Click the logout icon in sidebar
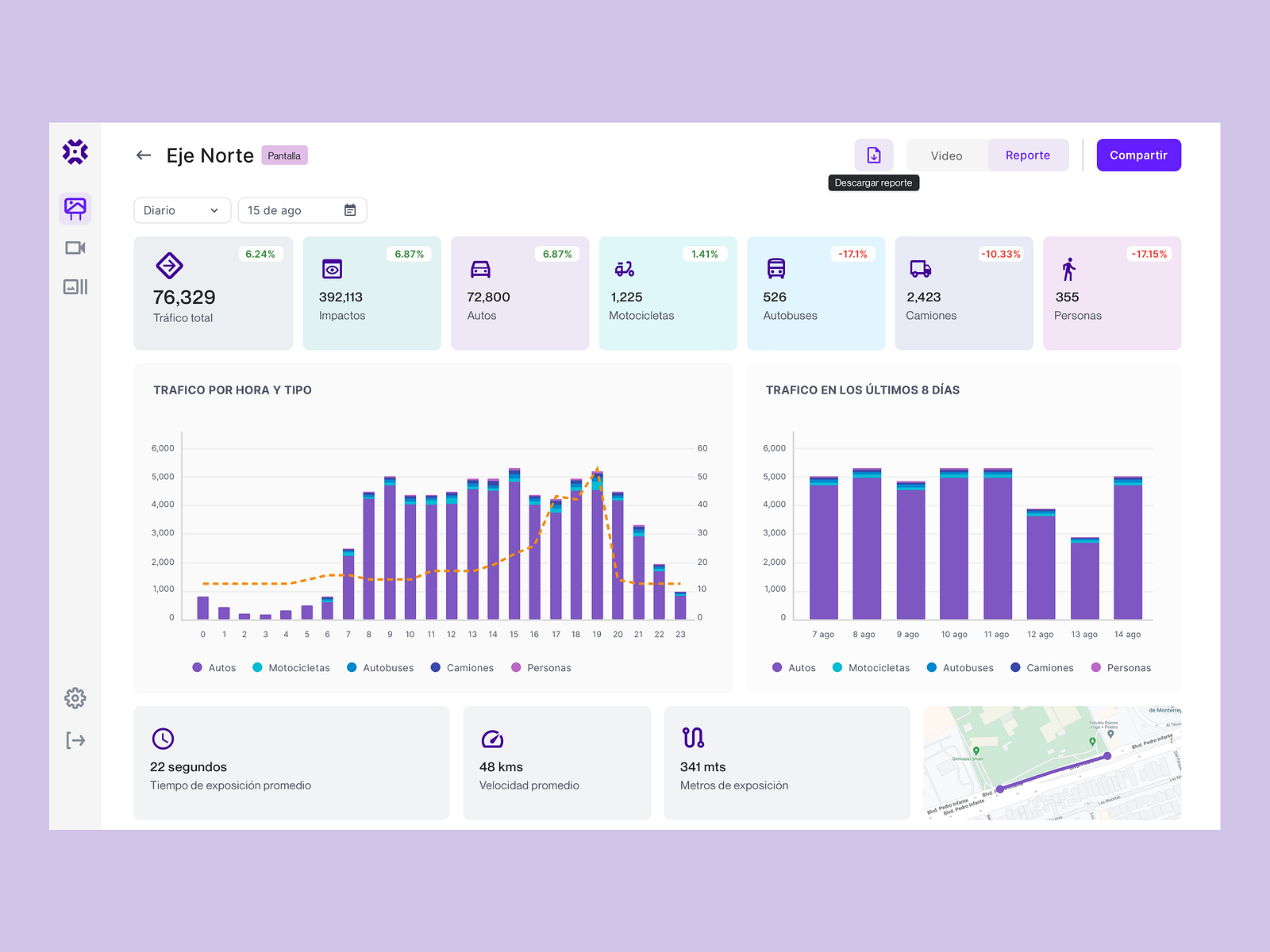 (x=75, y=741)
